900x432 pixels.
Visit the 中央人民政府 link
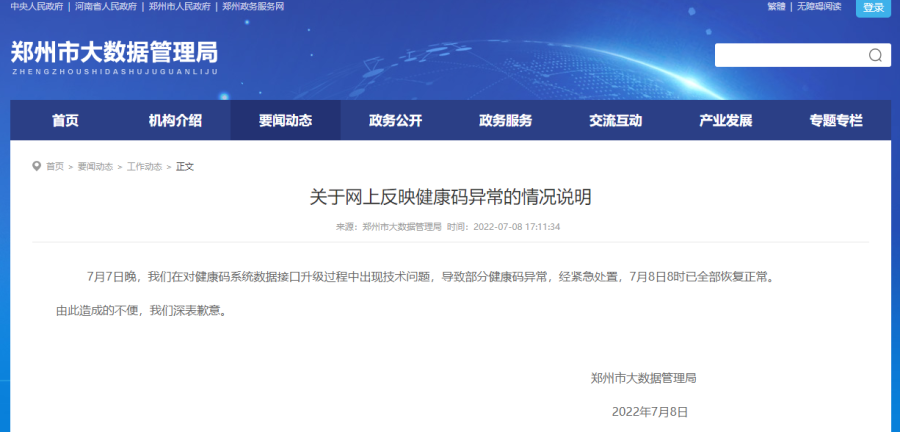[x=36, y=7]
